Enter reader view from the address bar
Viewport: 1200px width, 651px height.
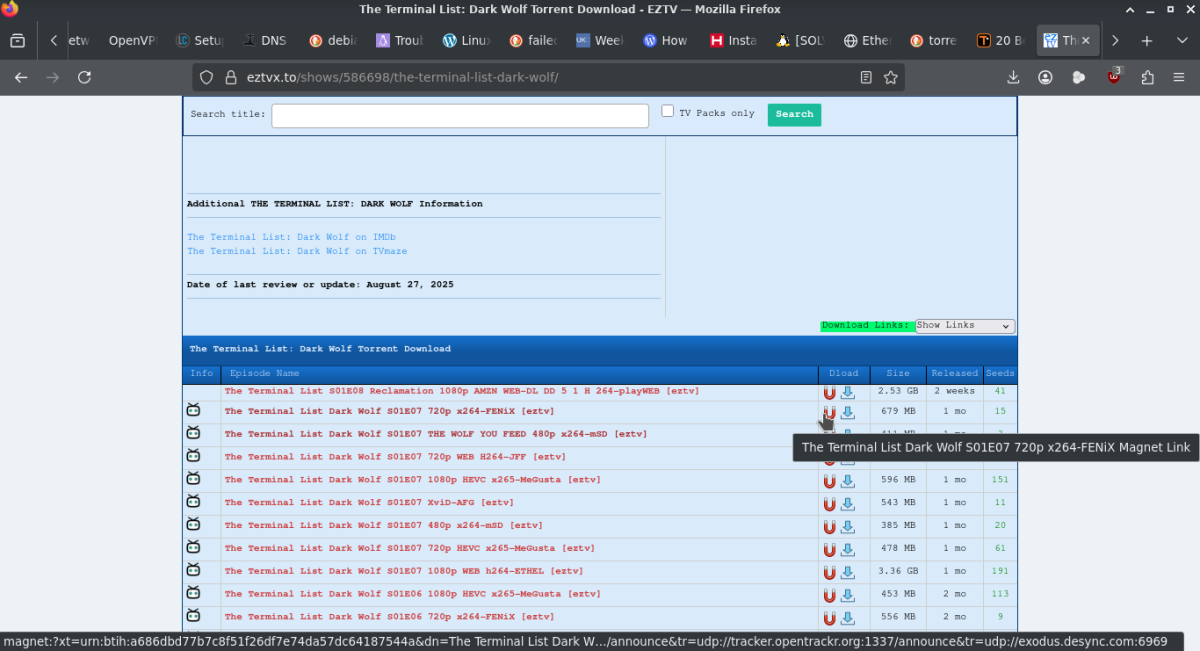(866, 77)
